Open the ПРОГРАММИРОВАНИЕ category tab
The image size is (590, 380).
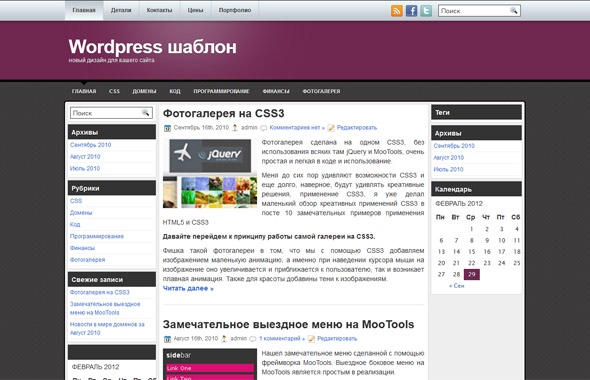pyautogui.click(x=221, y=91)
